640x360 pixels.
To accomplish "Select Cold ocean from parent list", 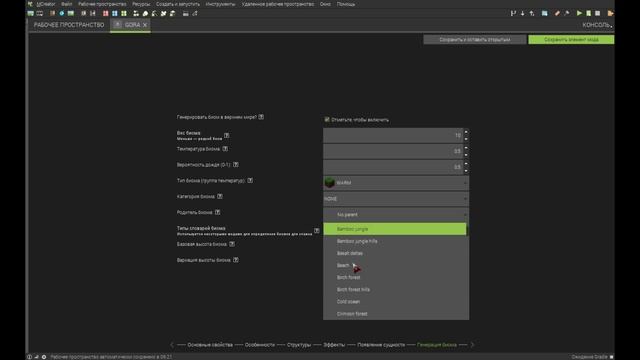I will point(395,302).
